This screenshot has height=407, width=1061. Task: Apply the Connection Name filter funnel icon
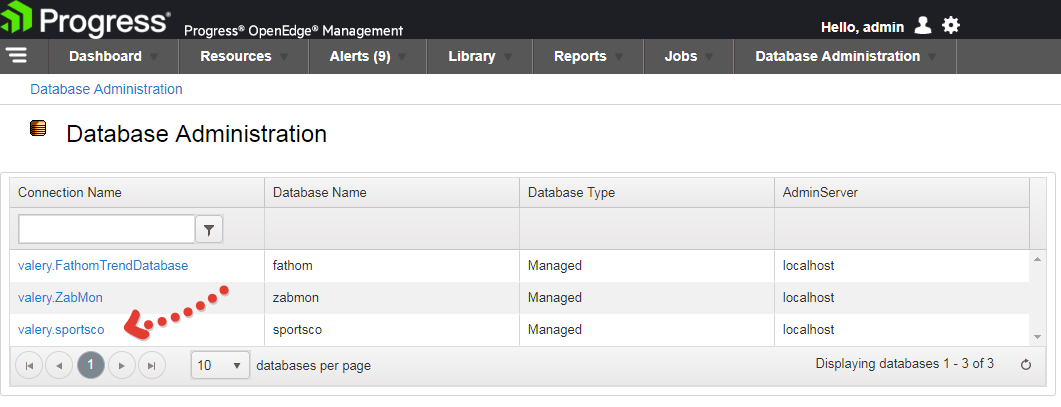click(209, 230)
